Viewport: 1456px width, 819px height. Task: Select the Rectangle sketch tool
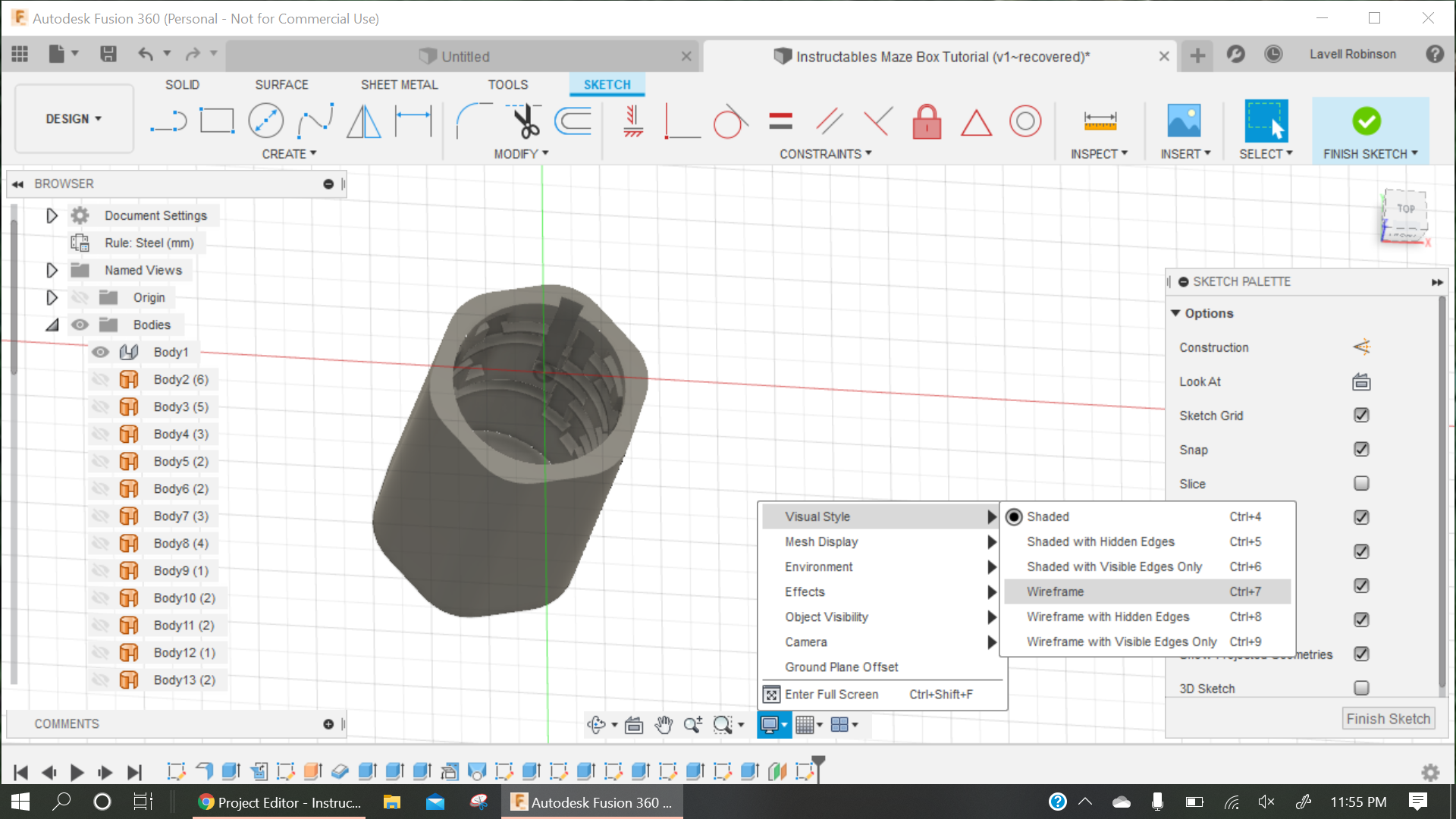tap(217, 121)
